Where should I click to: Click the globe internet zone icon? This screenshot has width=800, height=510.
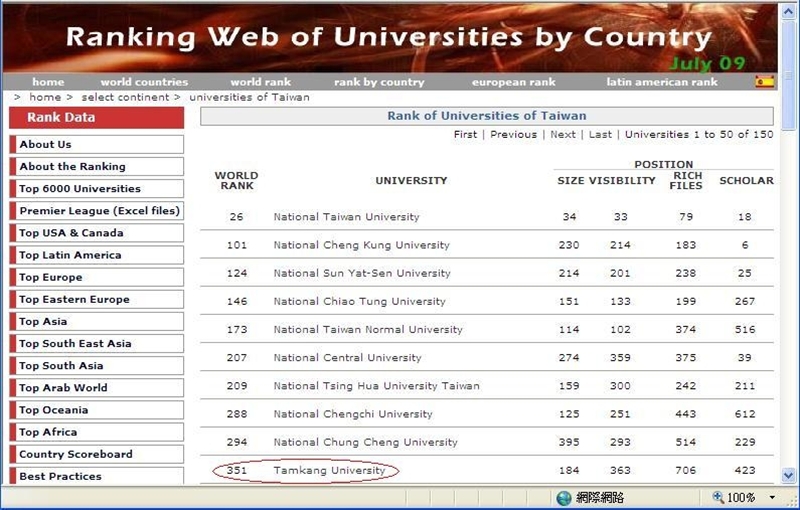click(564, 497)
